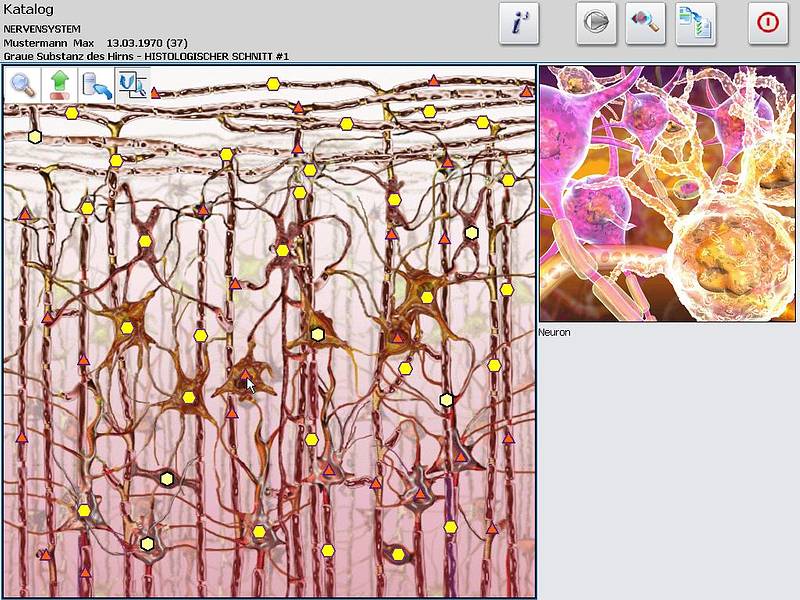Click the red triangle marker in the bottom-left corner

(45, 554)
